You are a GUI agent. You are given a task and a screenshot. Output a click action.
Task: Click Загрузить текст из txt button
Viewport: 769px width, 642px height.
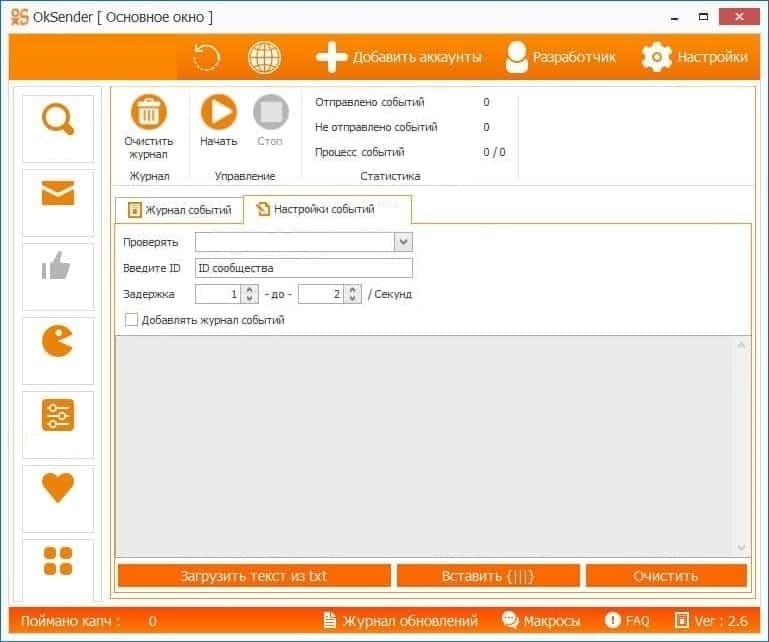click(x=254, y=575)
